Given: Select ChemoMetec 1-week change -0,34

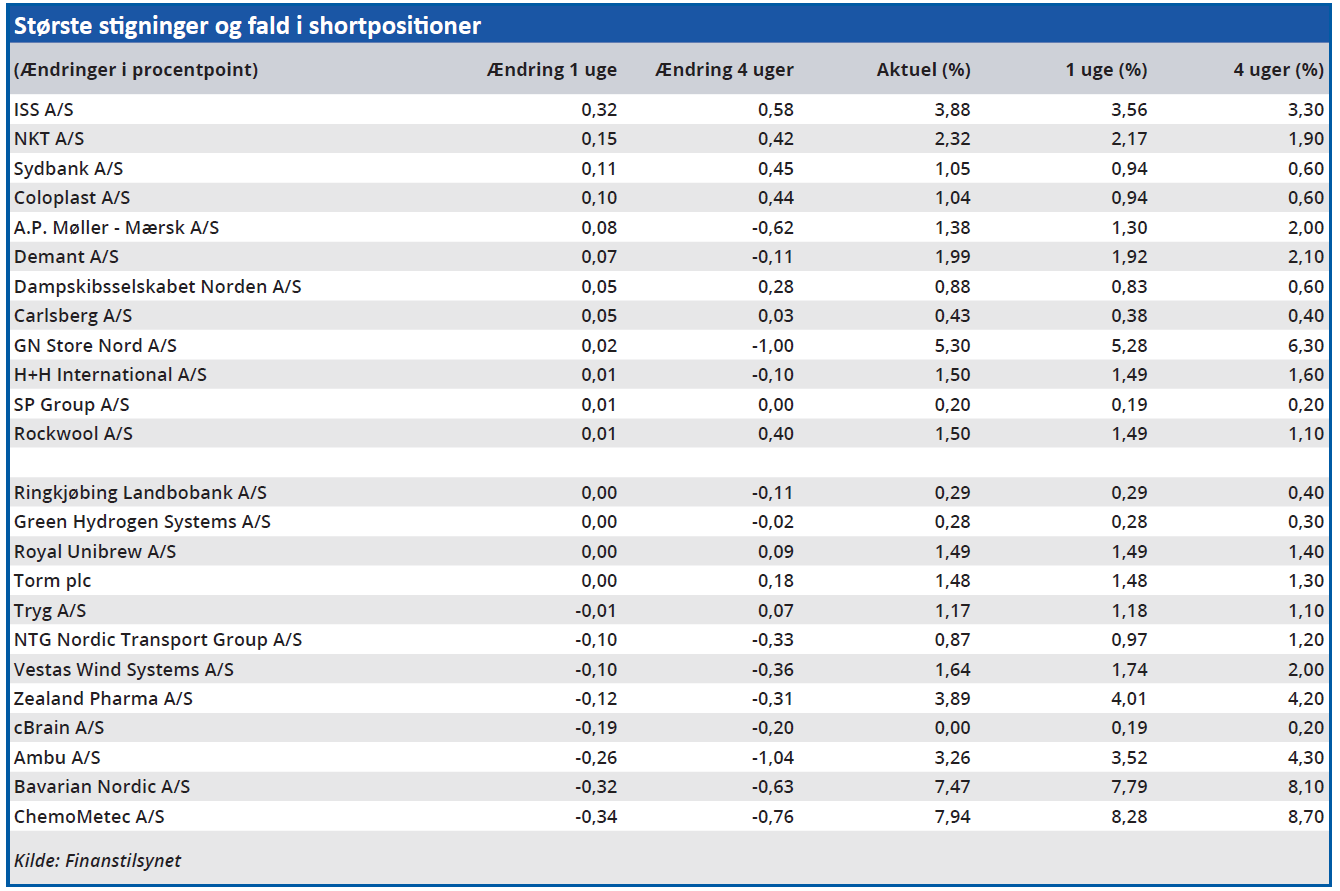Looking at the screenshot, I should (x=596, y=817).
